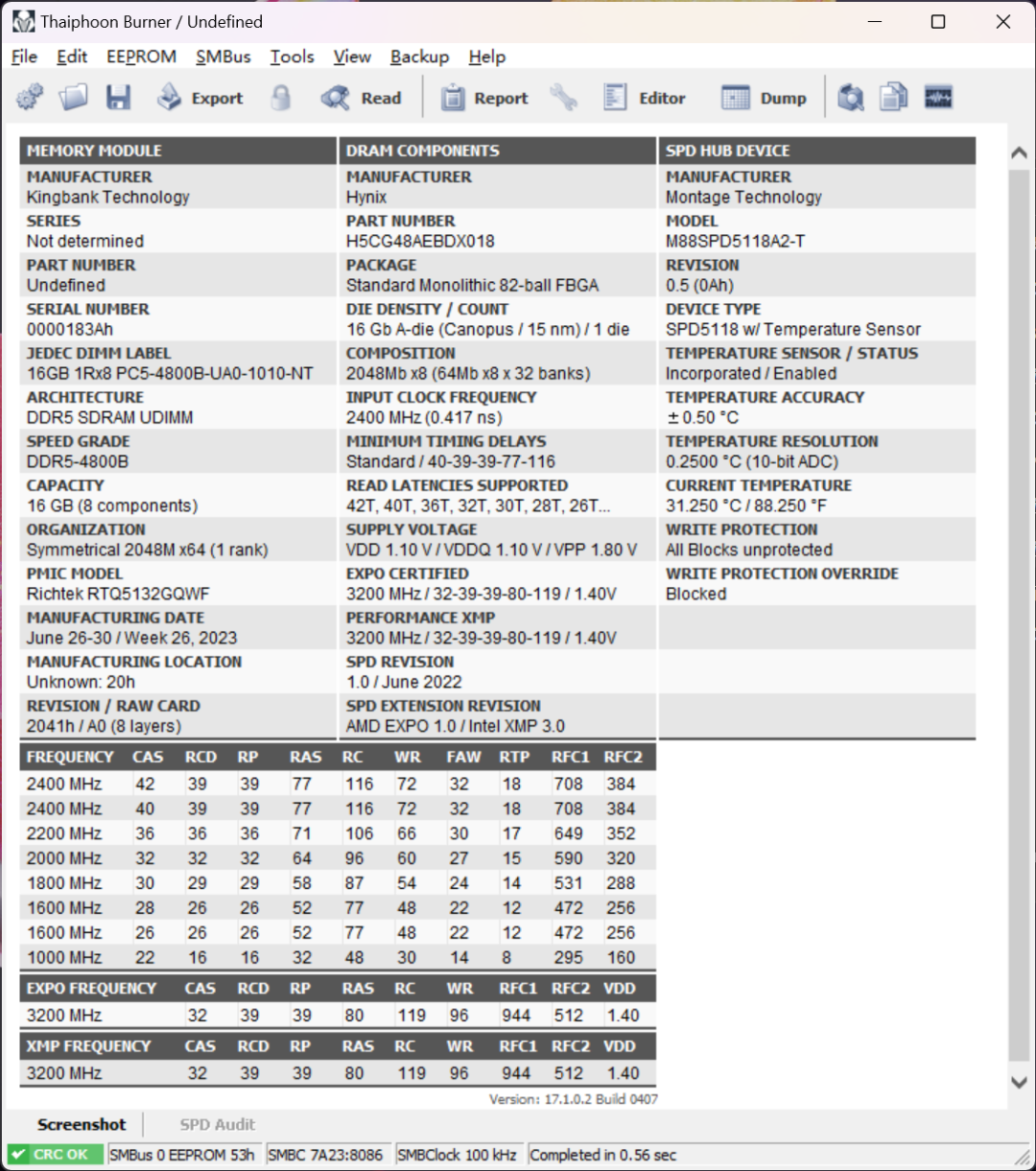Open the View menu
The image size is (1036, 1171).
click(352, 57)
